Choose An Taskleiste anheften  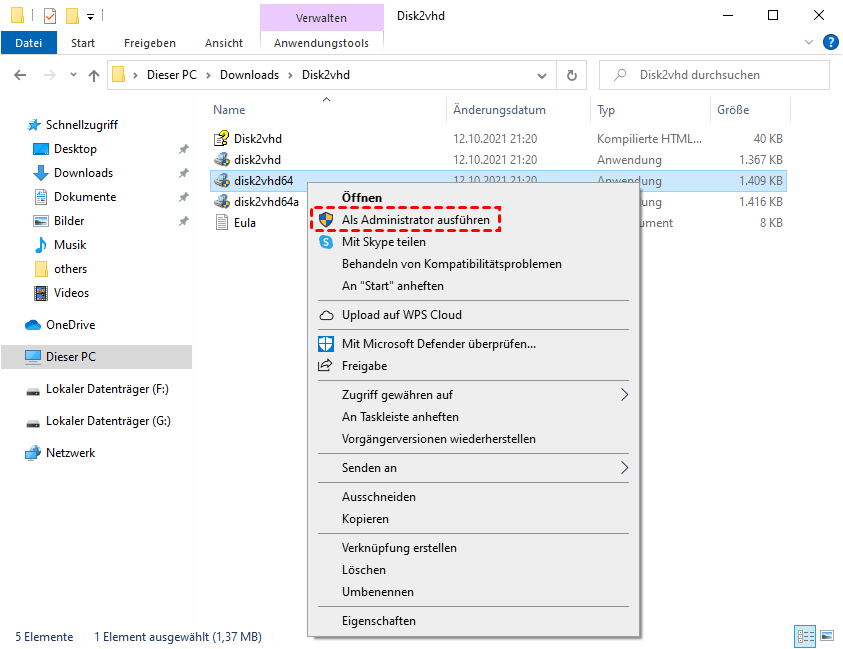pos(473,417)
